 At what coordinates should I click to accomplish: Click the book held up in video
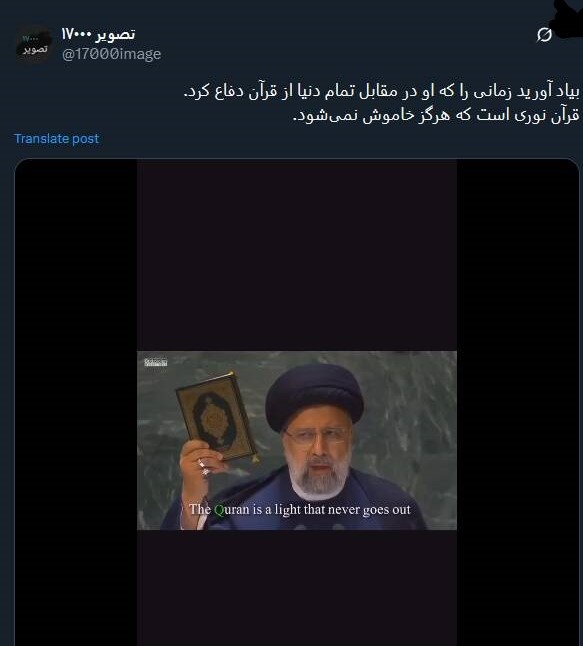click(217, 416)
